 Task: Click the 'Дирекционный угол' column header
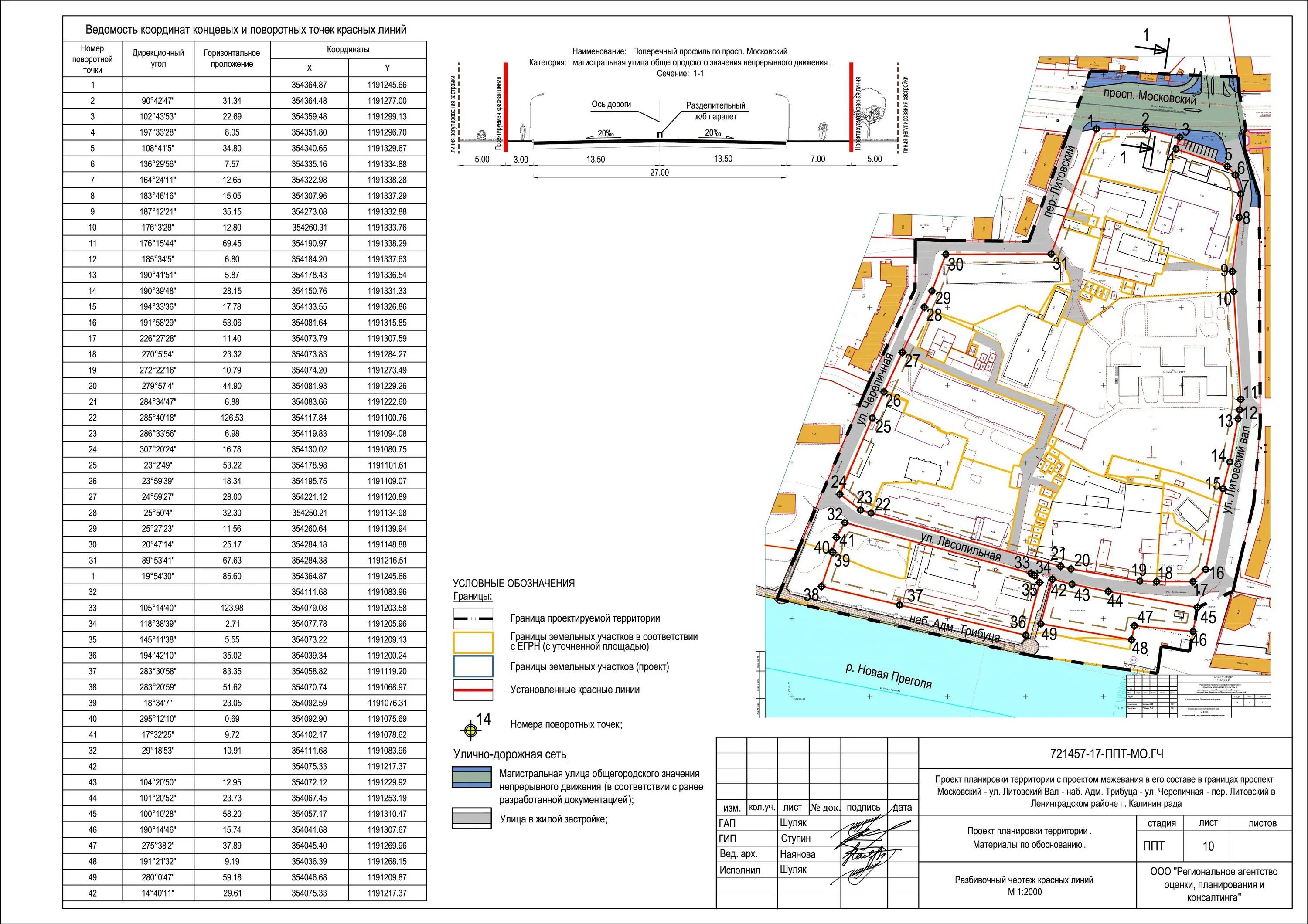pos(158,58)
